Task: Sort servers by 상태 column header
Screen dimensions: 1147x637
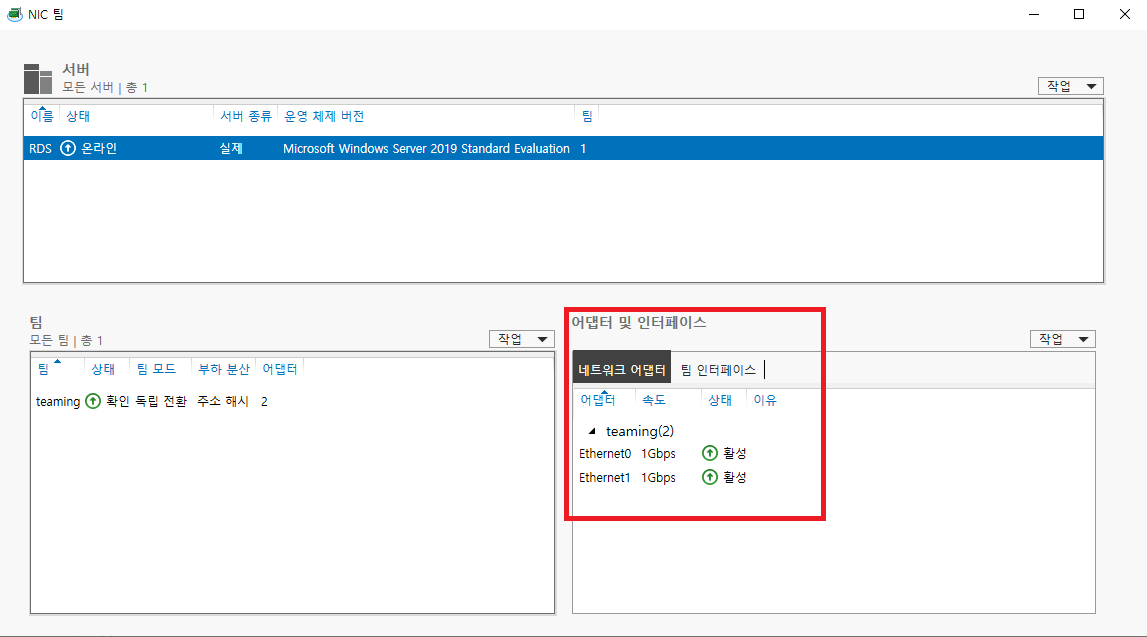Action: (x=78, y=116)
